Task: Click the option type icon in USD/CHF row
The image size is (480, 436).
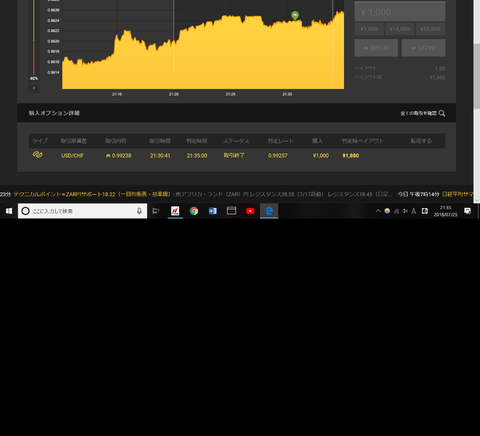Action: click(37, 155)
